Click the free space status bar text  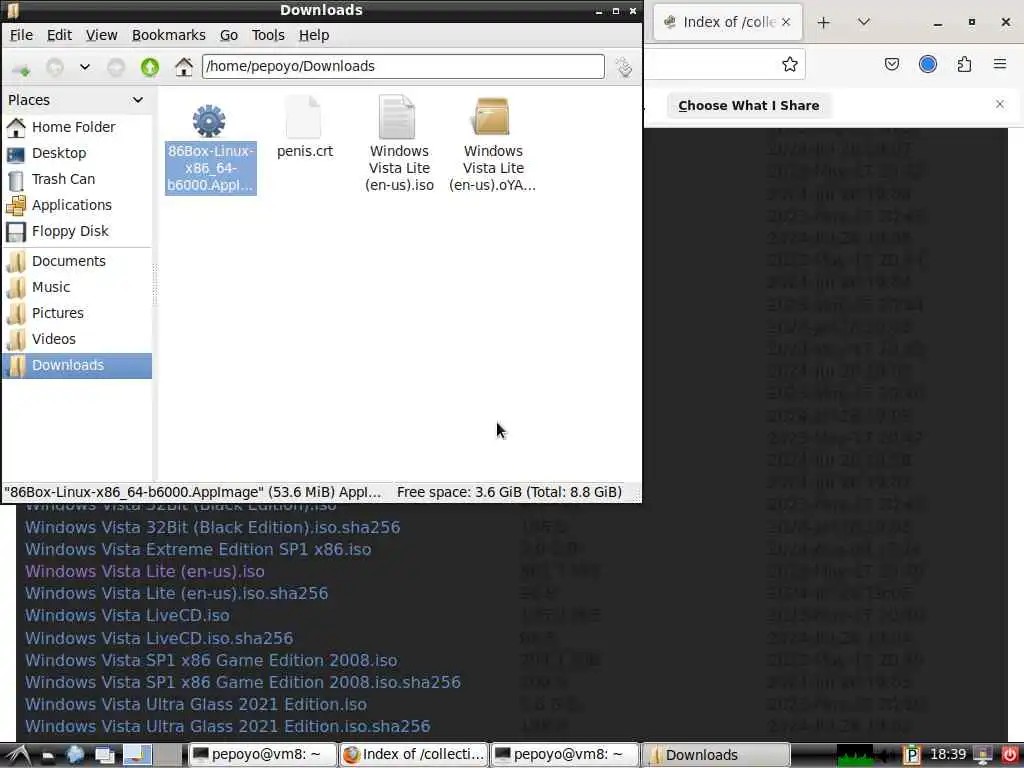pyautogui.click(x=509, y=492)
